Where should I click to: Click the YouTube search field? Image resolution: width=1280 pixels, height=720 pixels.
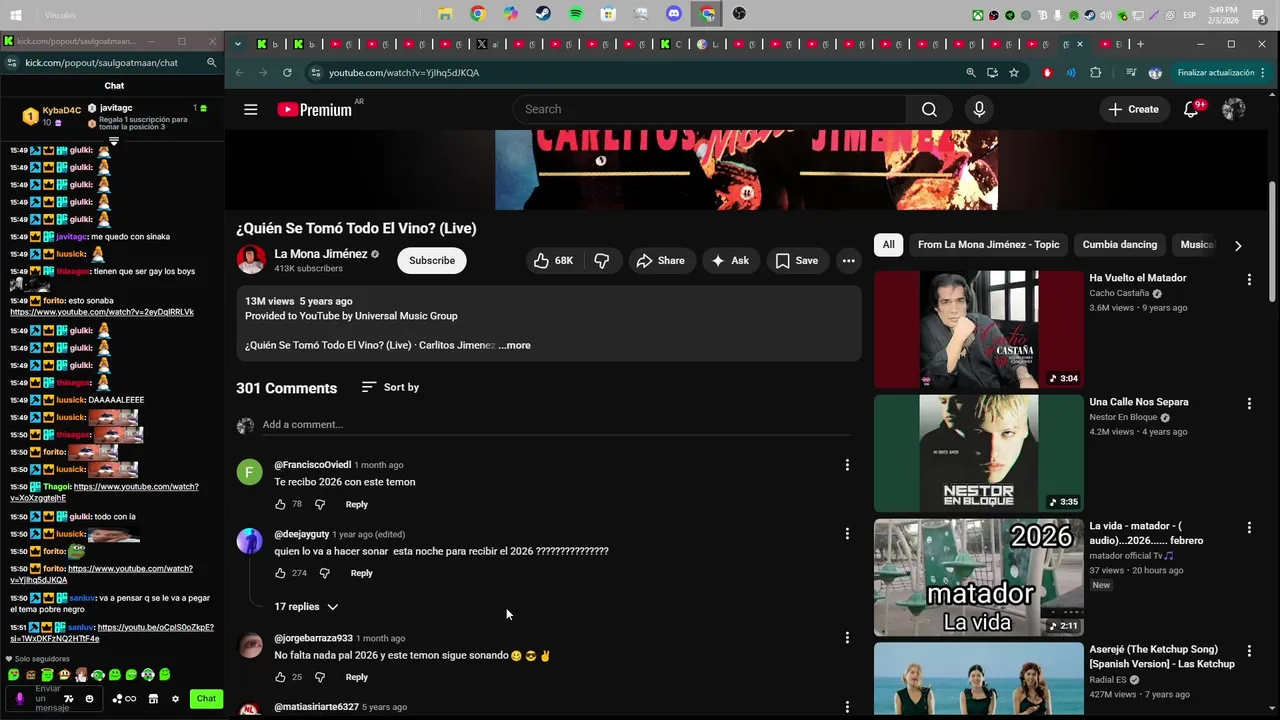[x=710, y=110]
